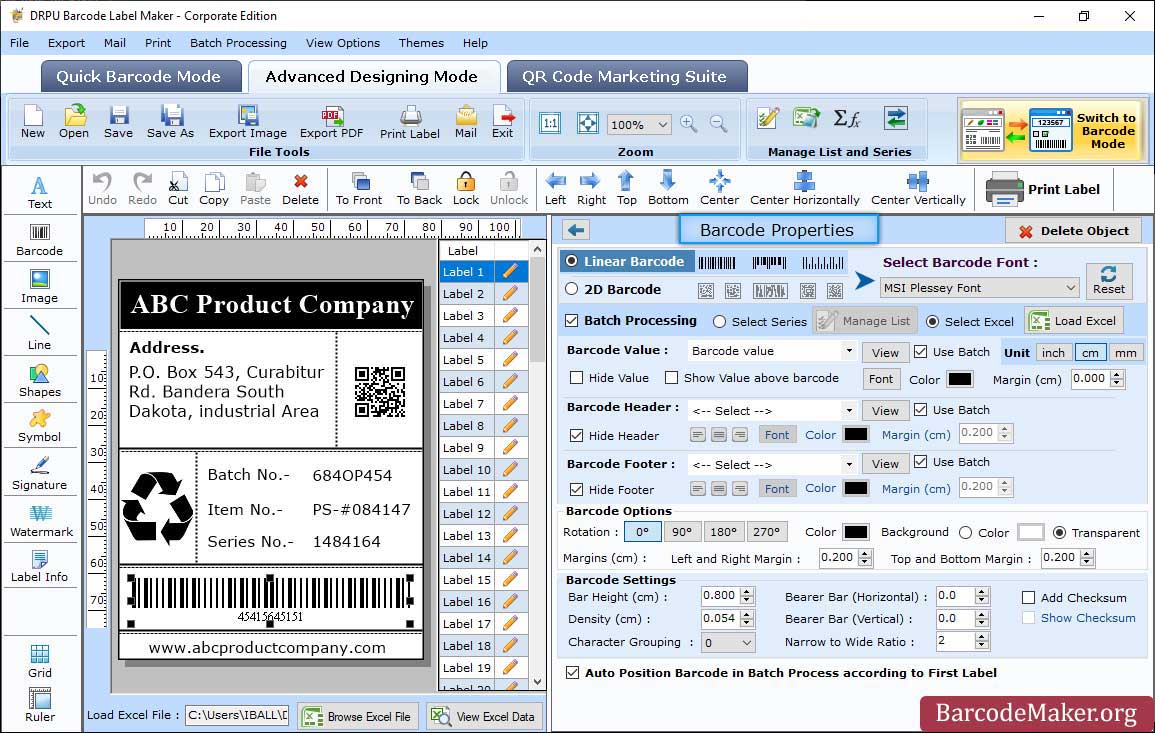Open the Σfx series function tool
Image resolution: width=1155 pixels, height=733 pixels.
(x=847, y=118)
